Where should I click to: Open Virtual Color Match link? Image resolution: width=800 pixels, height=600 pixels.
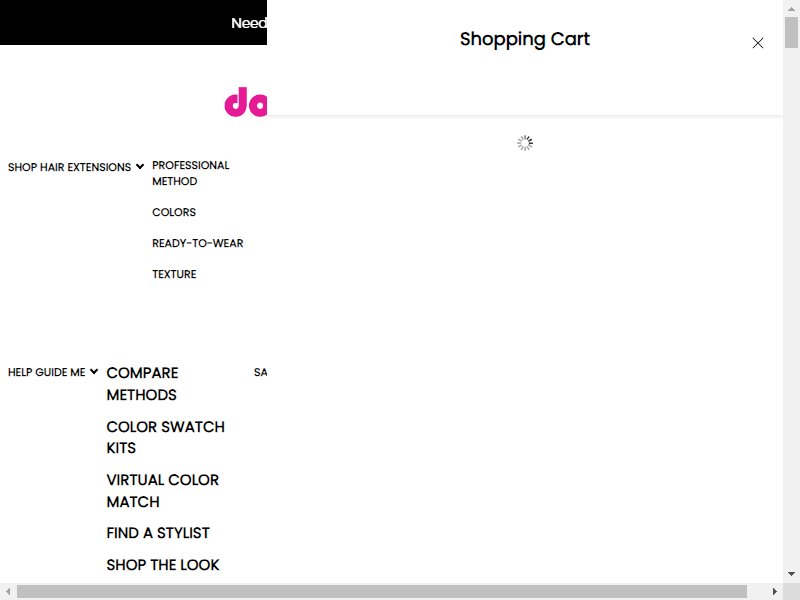(162, 491)
